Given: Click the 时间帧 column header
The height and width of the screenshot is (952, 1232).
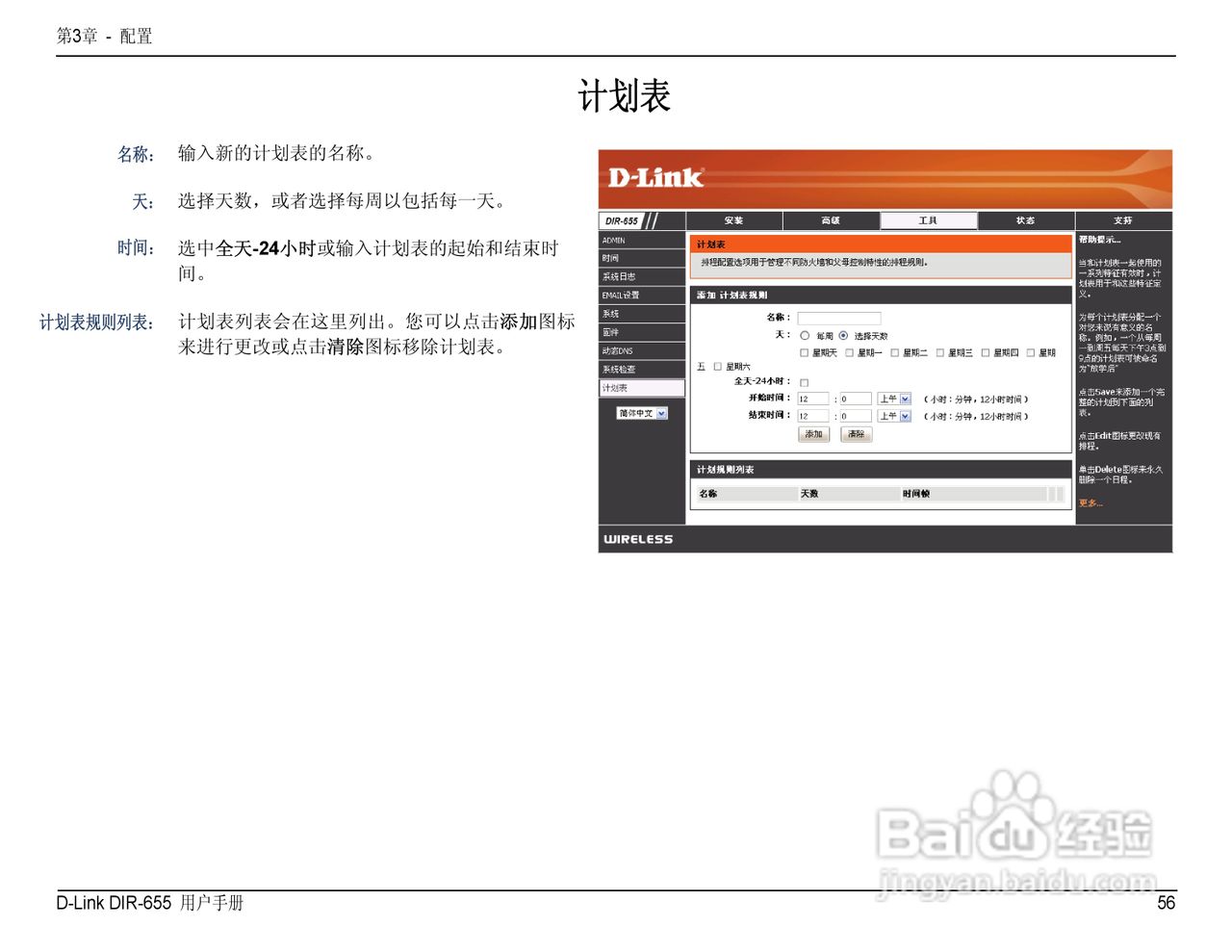Looking at the screenshot, I should point(916,494).
